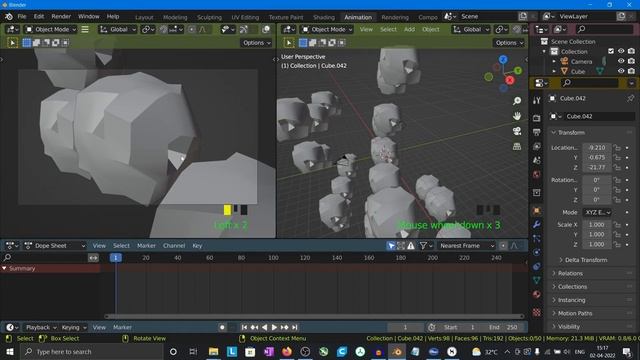Open the Texture properties checker tab icon

tap(537, 312)
